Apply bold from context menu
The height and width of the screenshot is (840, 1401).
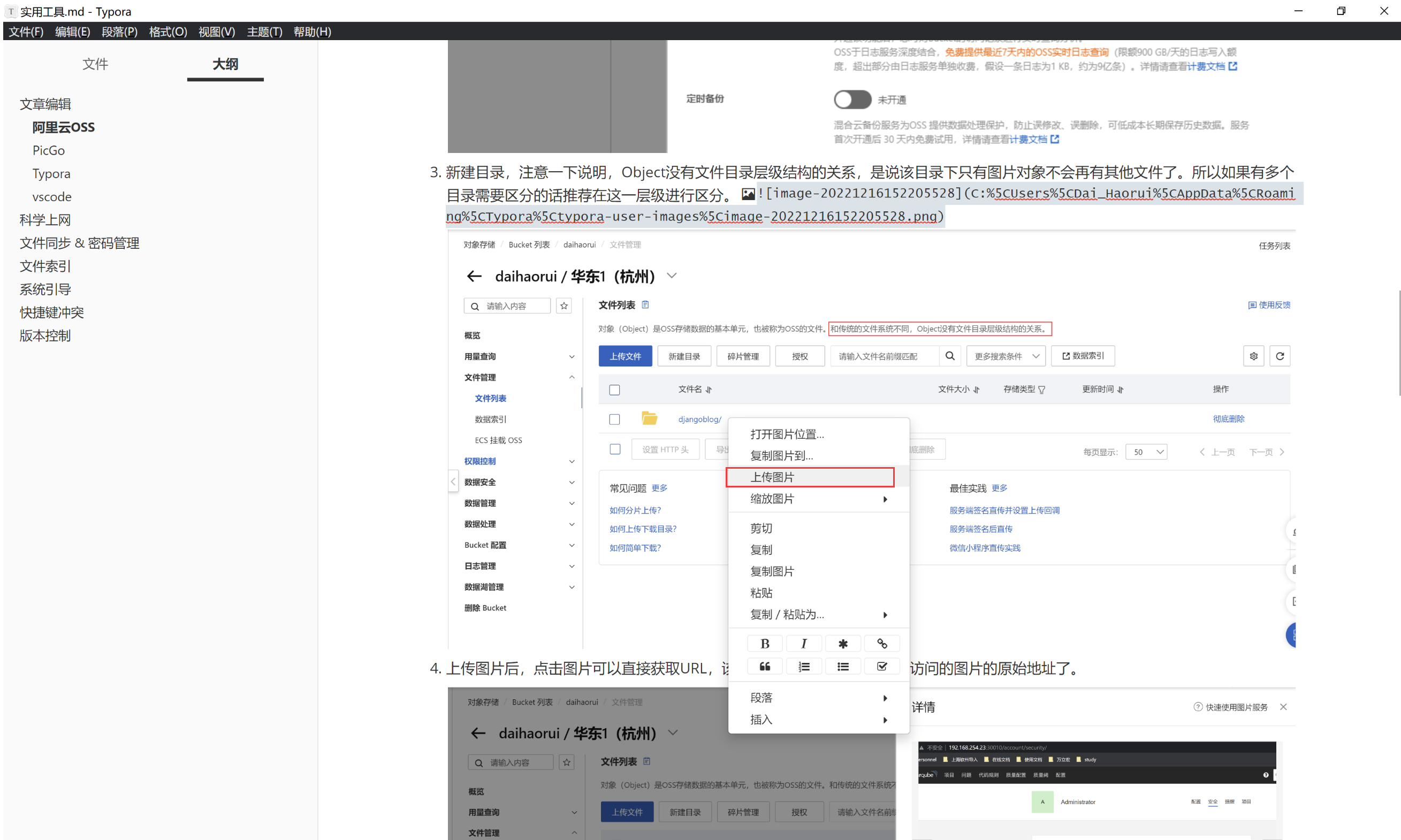click(x=764, y=644)
